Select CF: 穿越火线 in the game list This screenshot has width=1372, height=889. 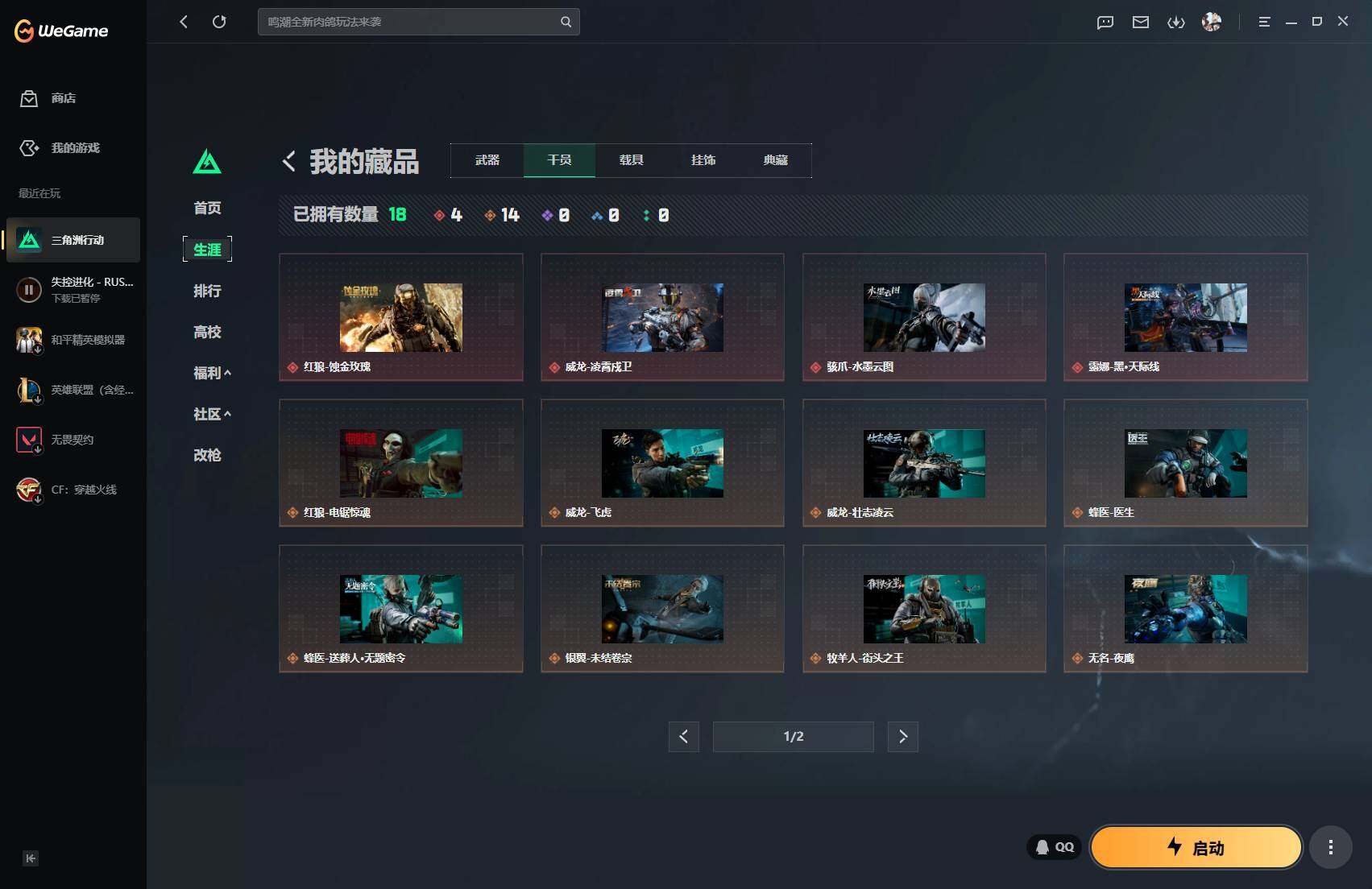73,490
